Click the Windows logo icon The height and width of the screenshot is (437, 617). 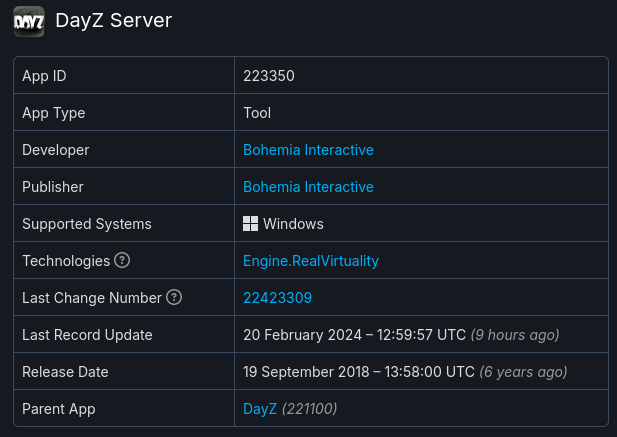(x=251, y=224)
